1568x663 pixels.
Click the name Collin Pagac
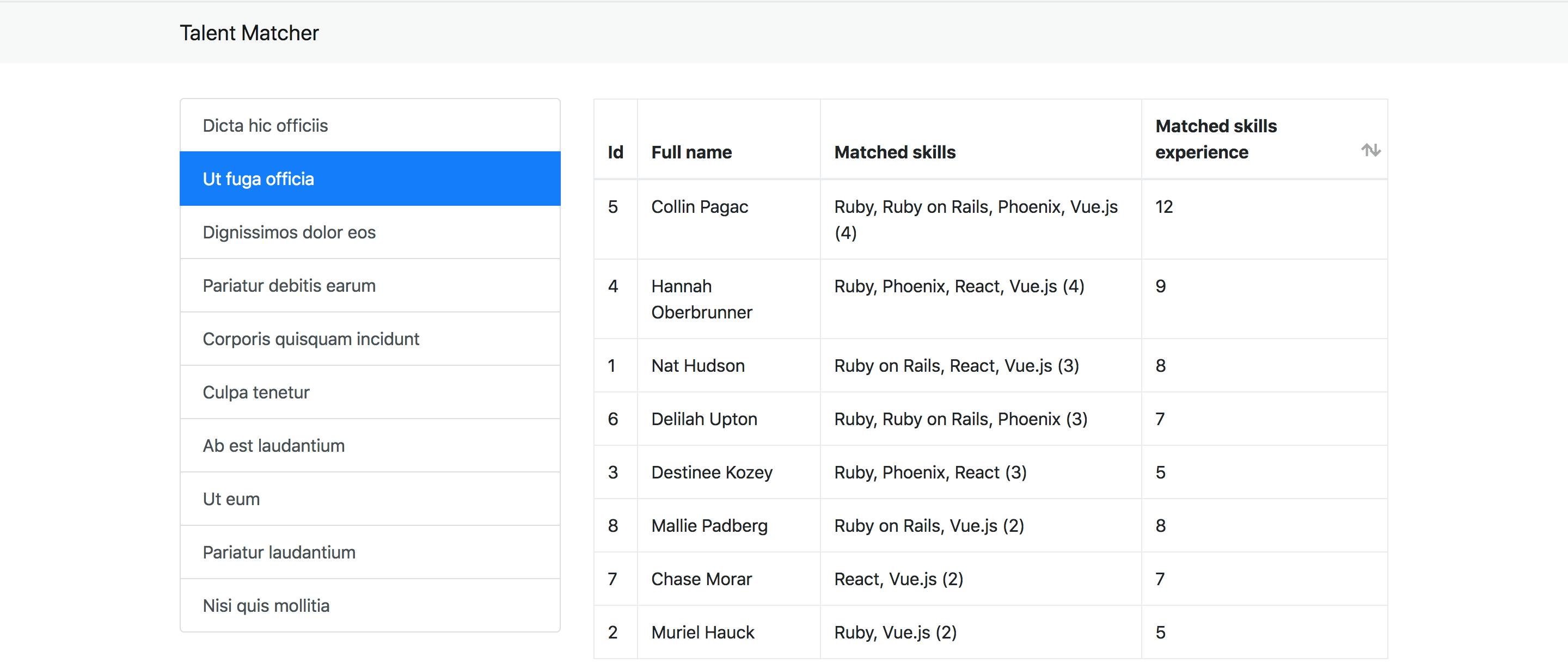700,207
